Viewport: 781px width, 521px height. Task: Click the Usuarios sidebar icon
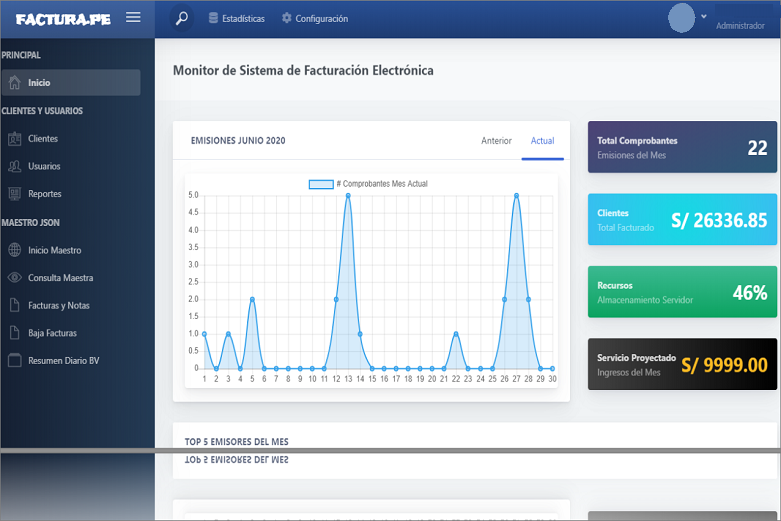(14, 166)
